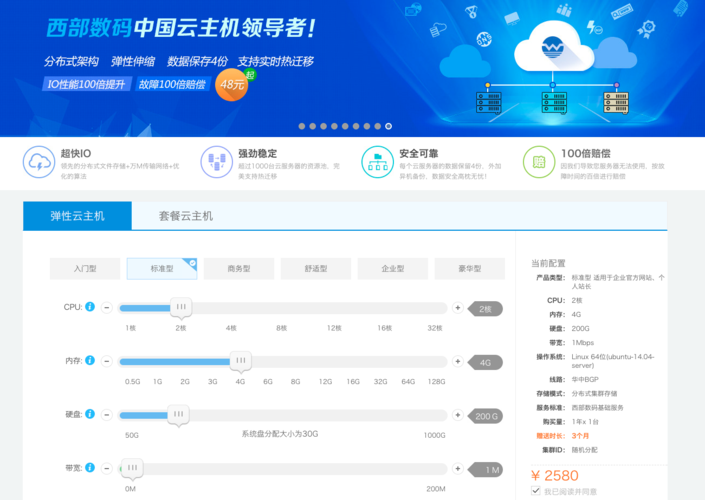Click the 1000G disk scale label
Viewport: 705px width, 500px height.
tap(434, 435)
